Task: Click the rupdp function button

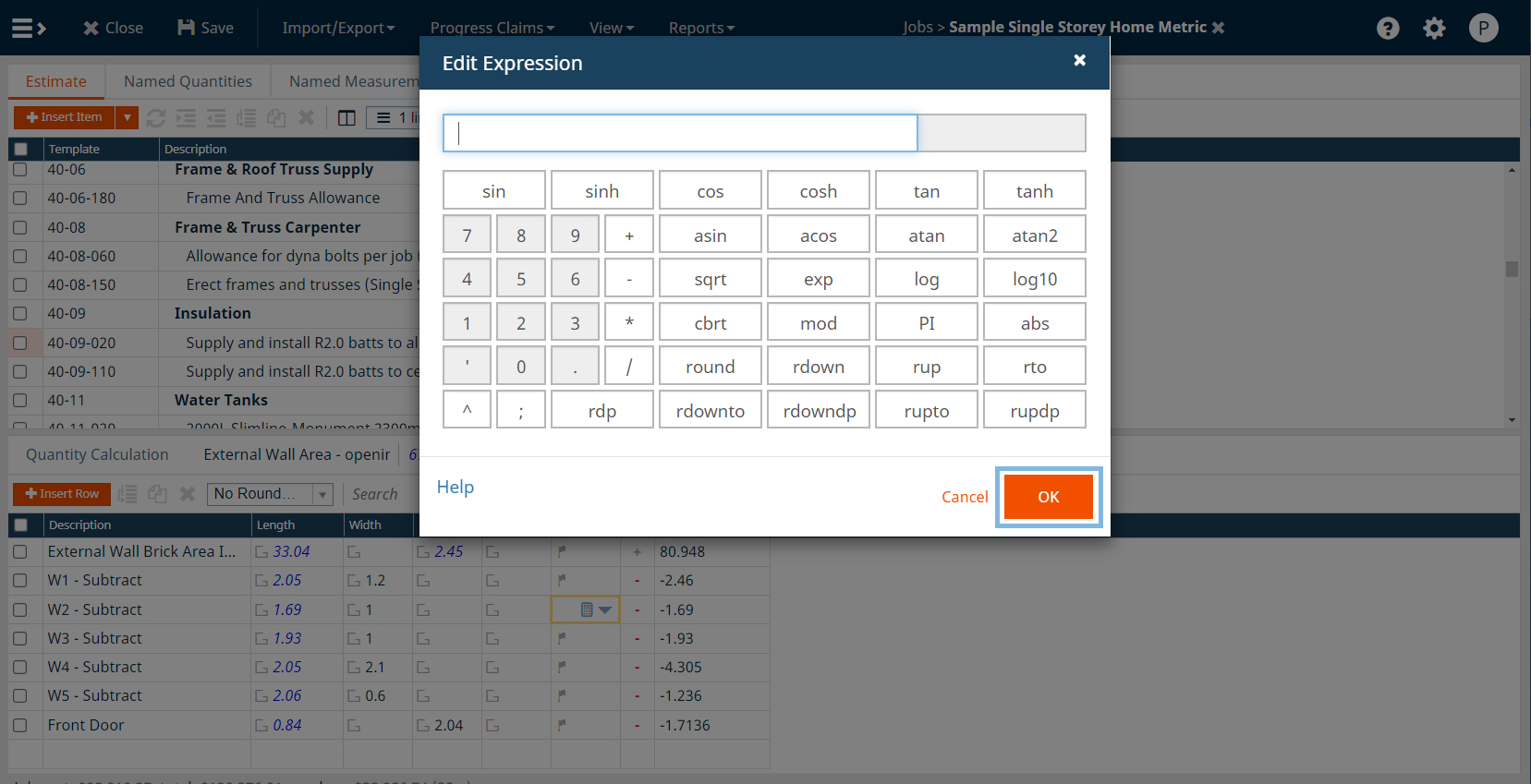Action: click(1035, 410)
